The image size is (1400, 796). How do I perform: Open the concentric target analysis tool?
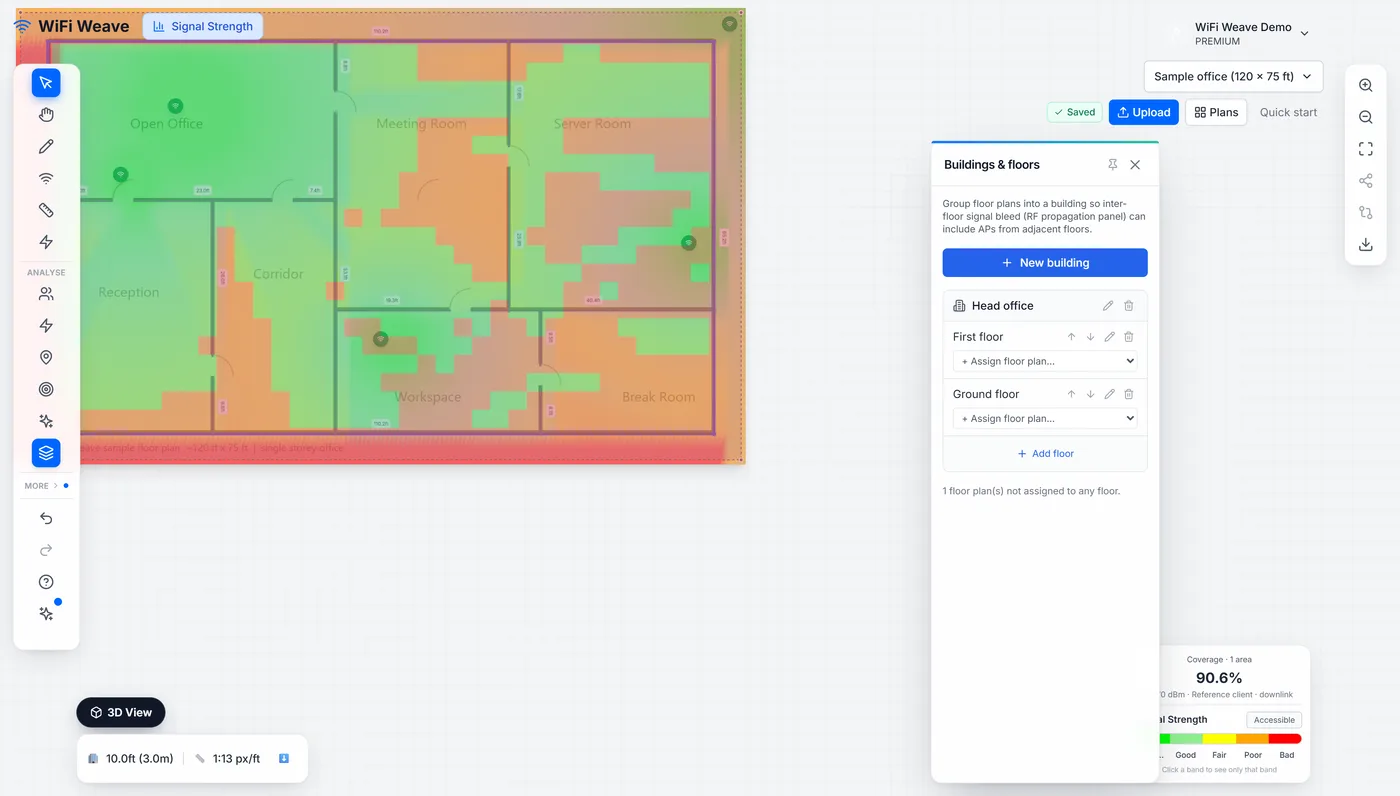[x=46, y=390]
